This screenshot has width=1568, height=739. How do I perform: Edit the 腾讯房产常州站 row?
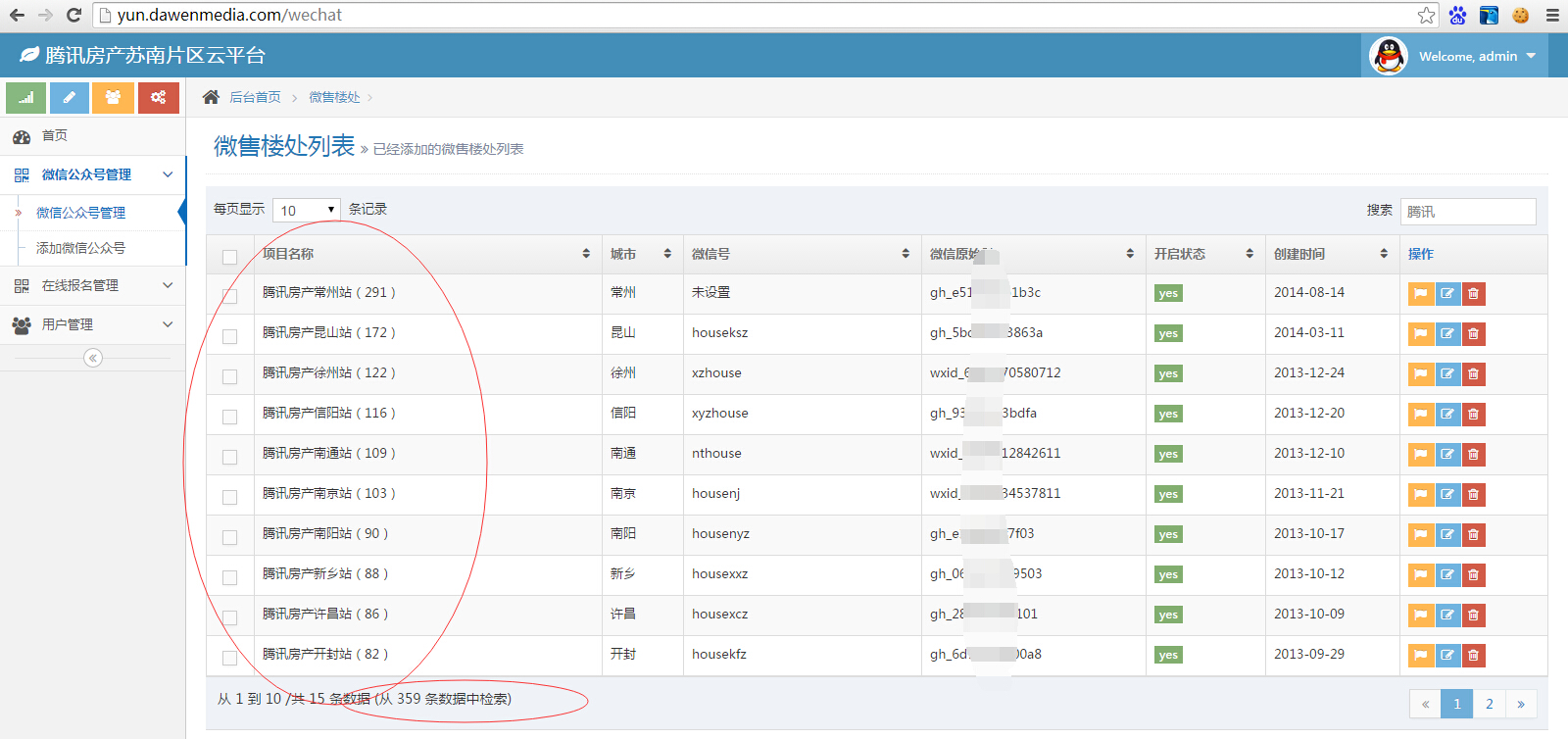point(1447,293)
